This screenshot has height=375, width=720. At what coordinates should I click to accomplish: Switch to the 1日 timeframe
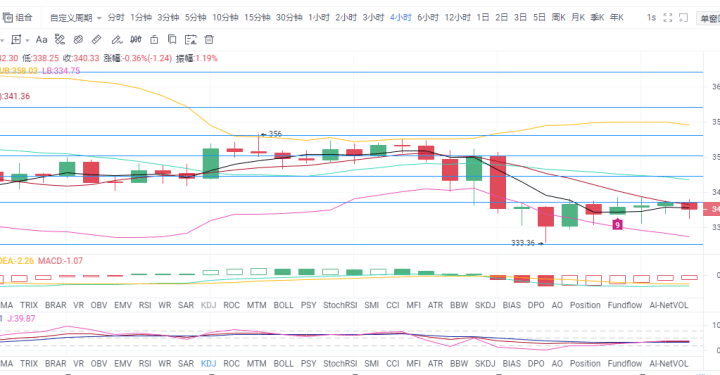[483, 17]
